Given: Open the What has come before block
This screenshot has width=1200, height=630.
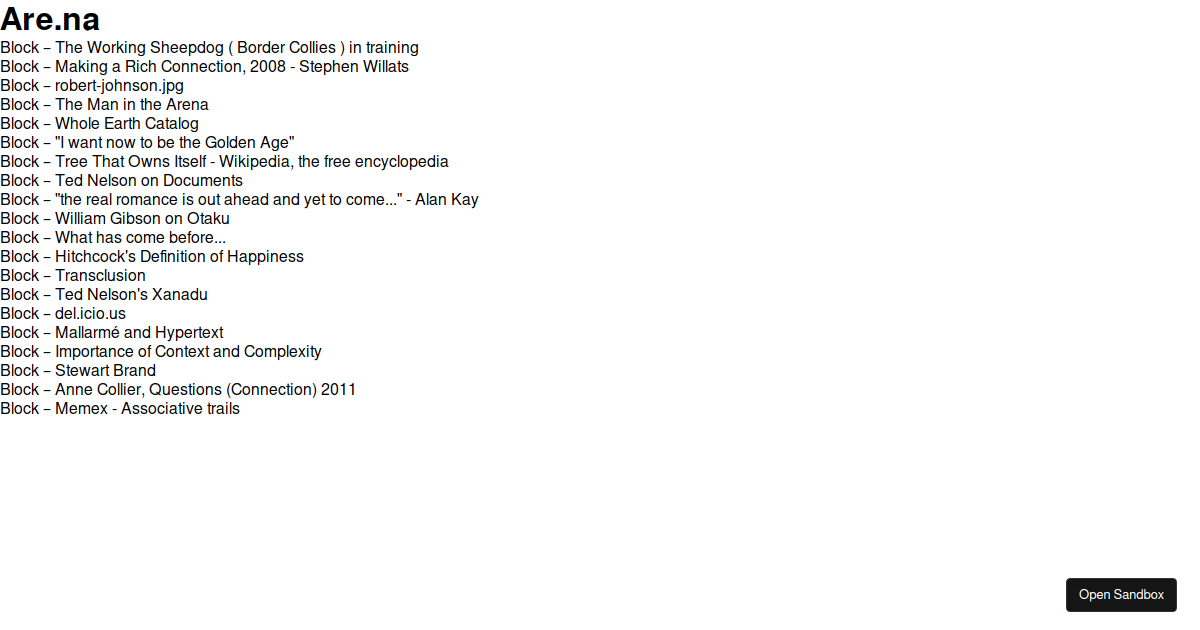Looking at the screenshot, I should tap(113, 237).
